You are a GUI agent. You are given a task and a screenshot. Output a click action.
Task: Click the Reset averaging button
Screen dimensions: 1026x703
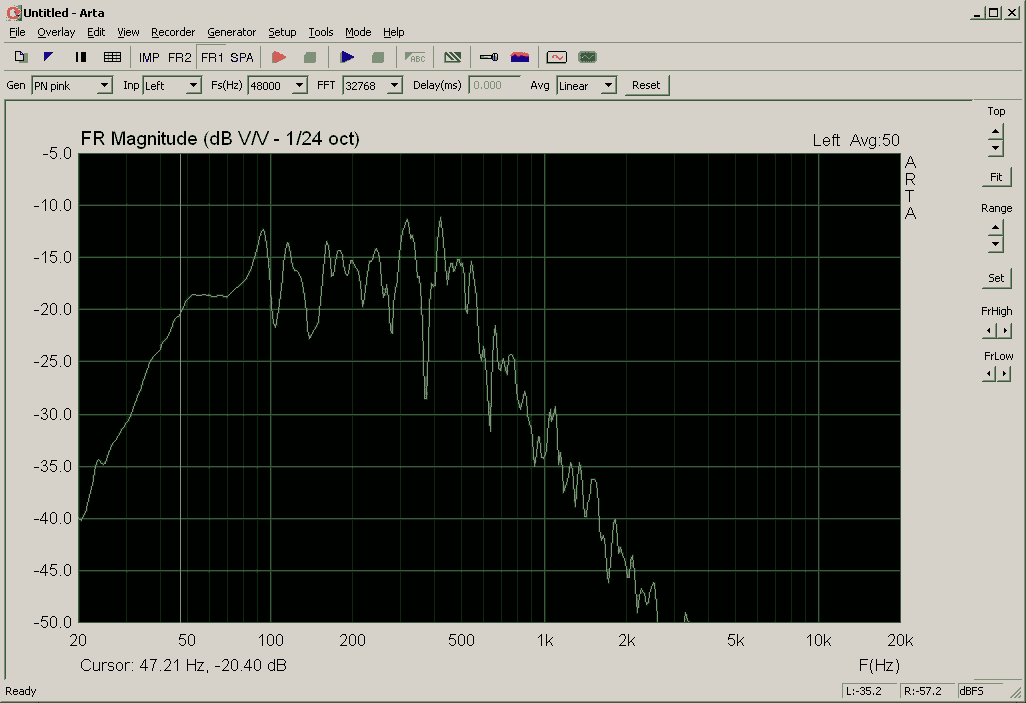coord(646,85)
